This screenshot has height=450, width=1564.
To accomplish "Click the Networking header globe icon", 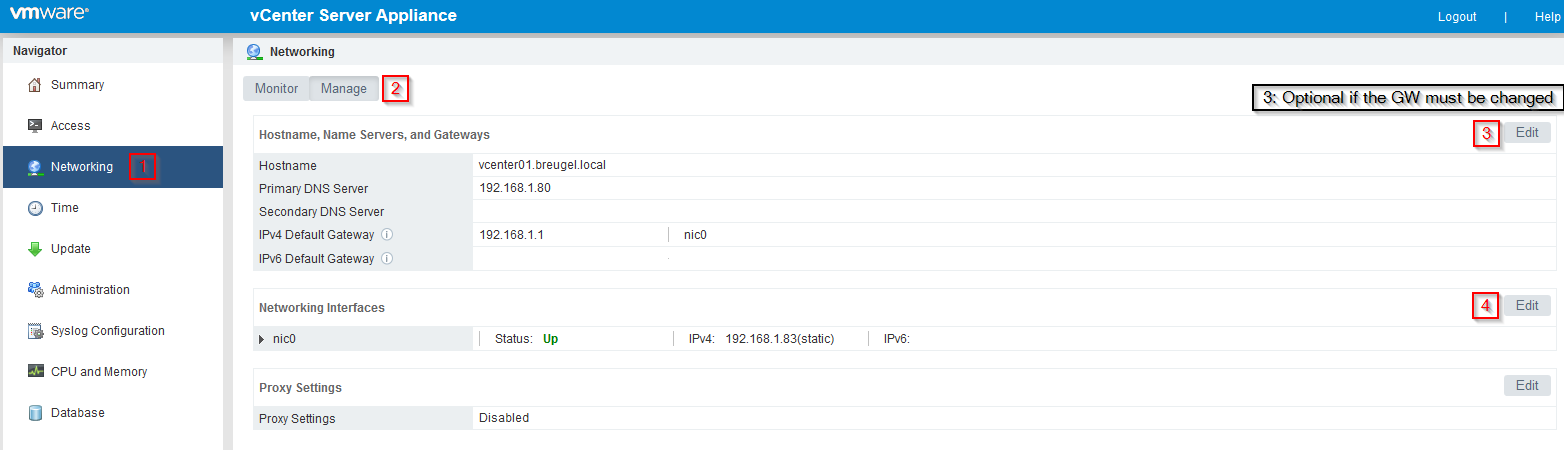I will 254,52.
